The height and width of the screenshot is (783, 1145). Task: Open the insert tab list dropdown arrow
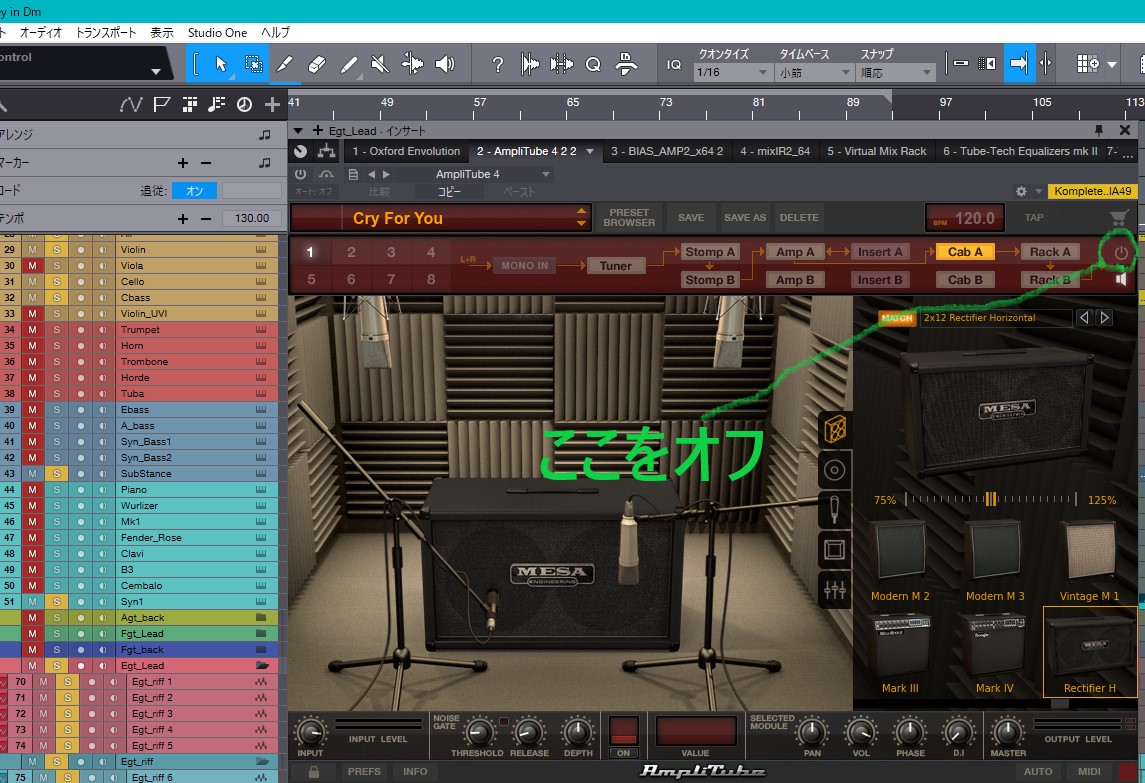pyautogui.click(x=590, y=151)
